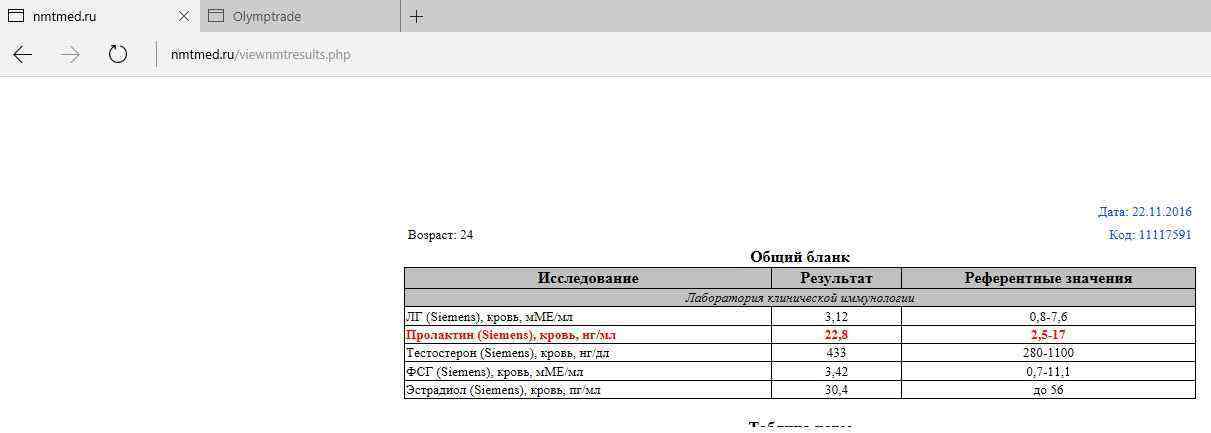Close the nmtmed.ru tab
The image size is (1211, 433).
pos(183,16)
